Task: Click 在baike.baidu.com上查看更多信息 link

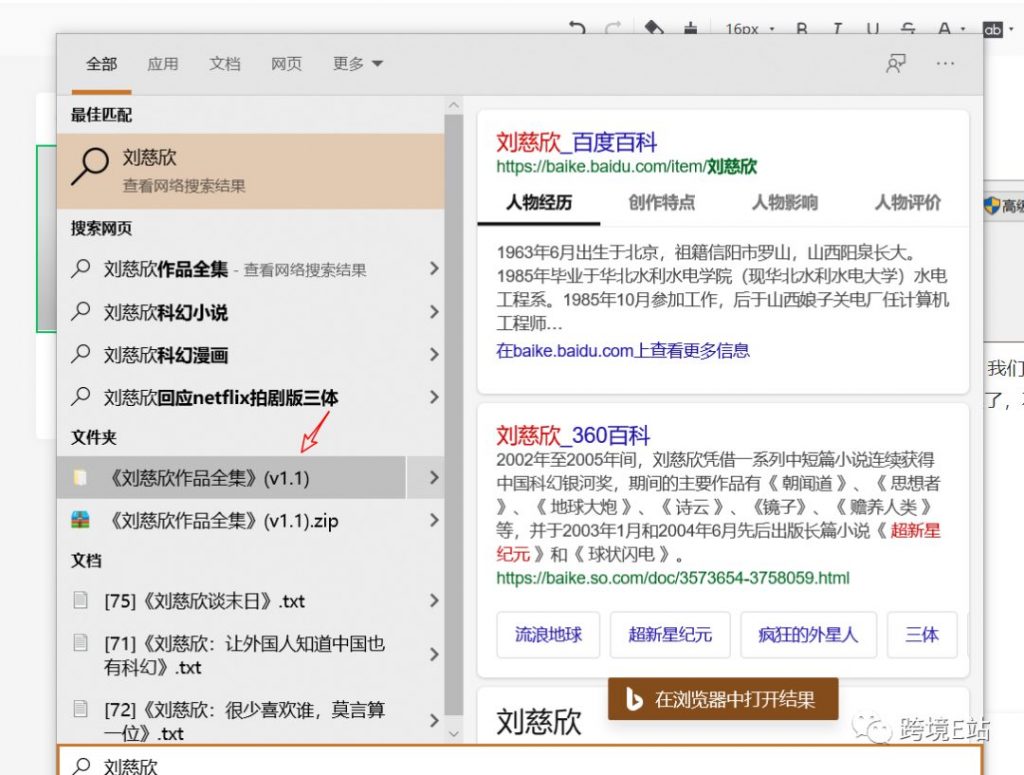Action: click(x=622, y=351)
